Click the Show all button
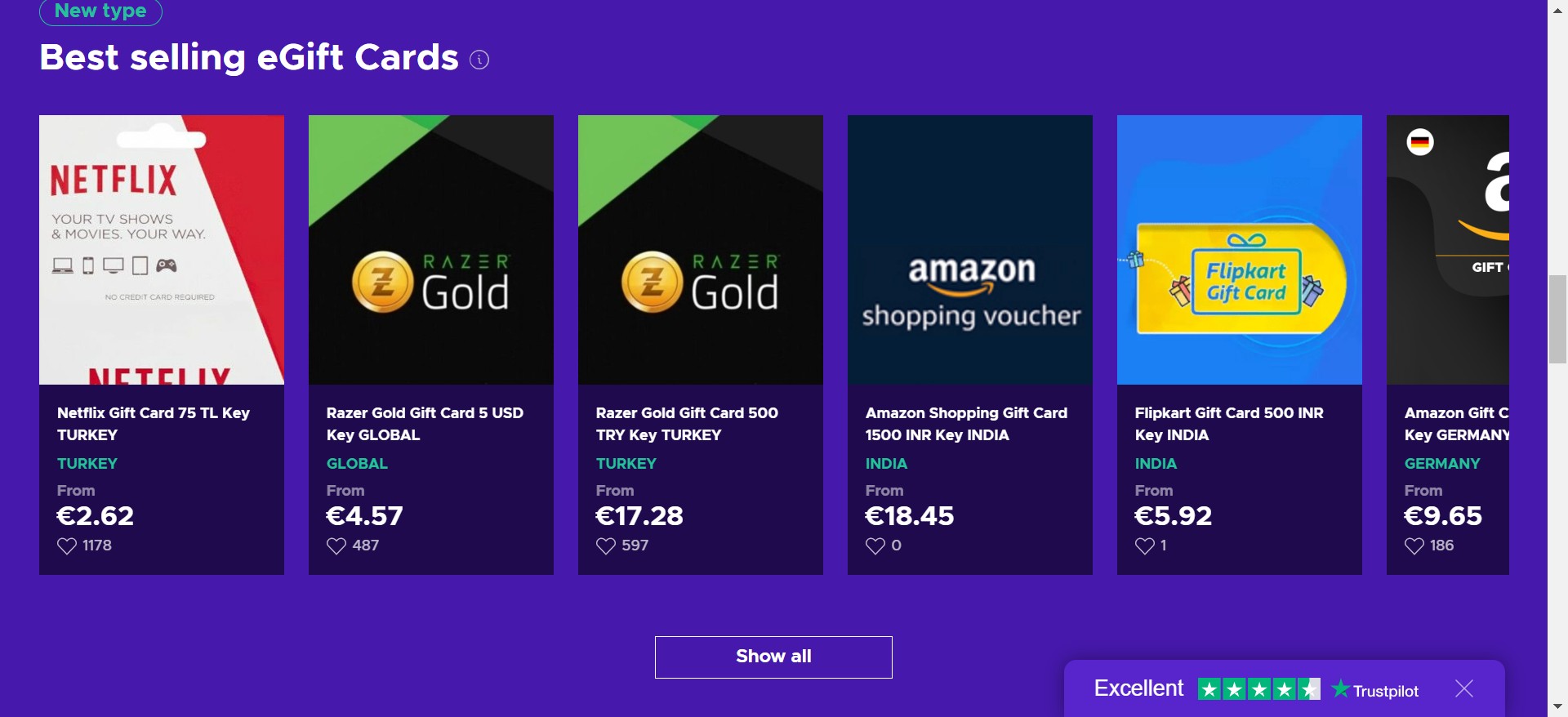The height and width of the screenshot is (717, 1568). [773, 657]
